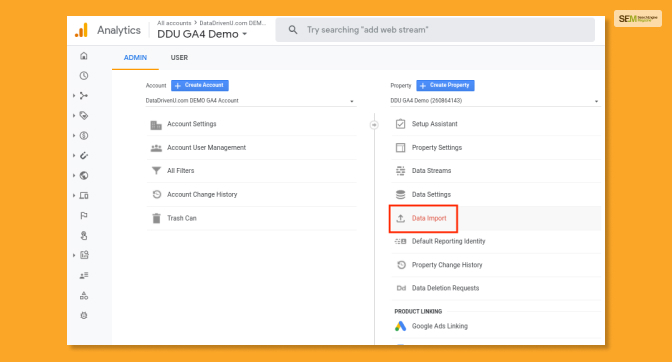Screen dimensions: 672x362
Task: Open Google Ads Linking text
Action: (x=440, y=326)
